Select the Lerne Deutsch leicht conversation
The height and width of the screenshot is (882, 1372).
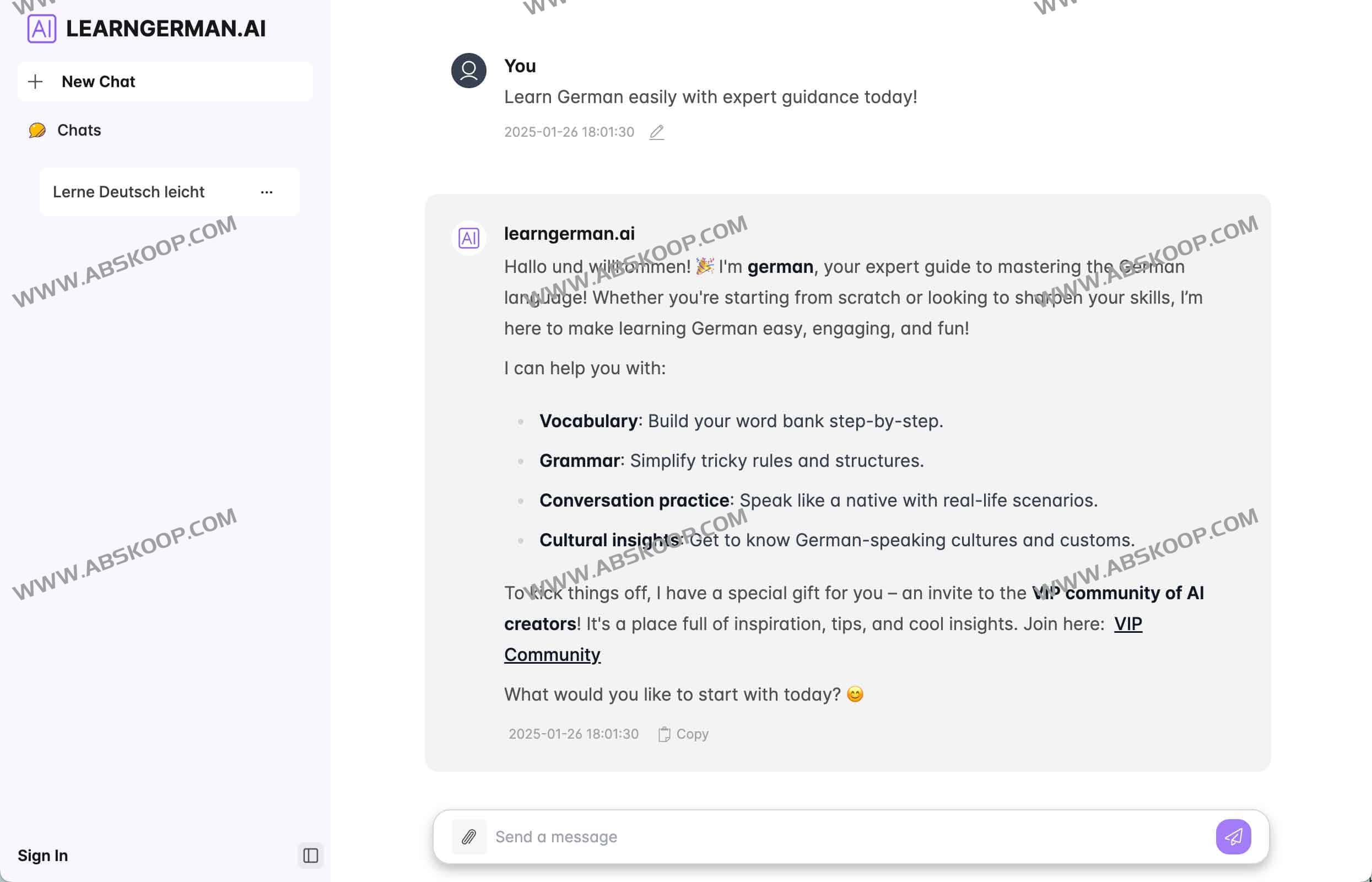[x=129, y=192]
